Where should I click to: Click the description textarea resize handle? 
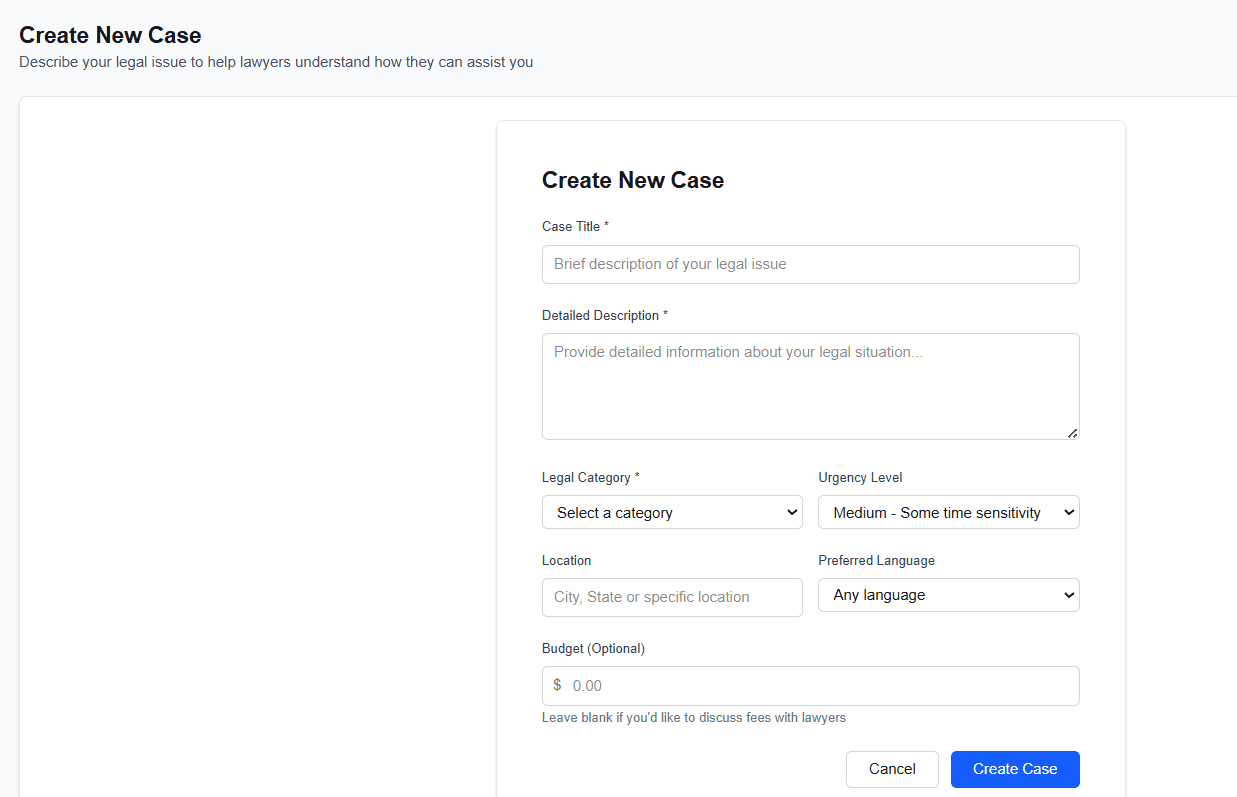pos(1074,432)
